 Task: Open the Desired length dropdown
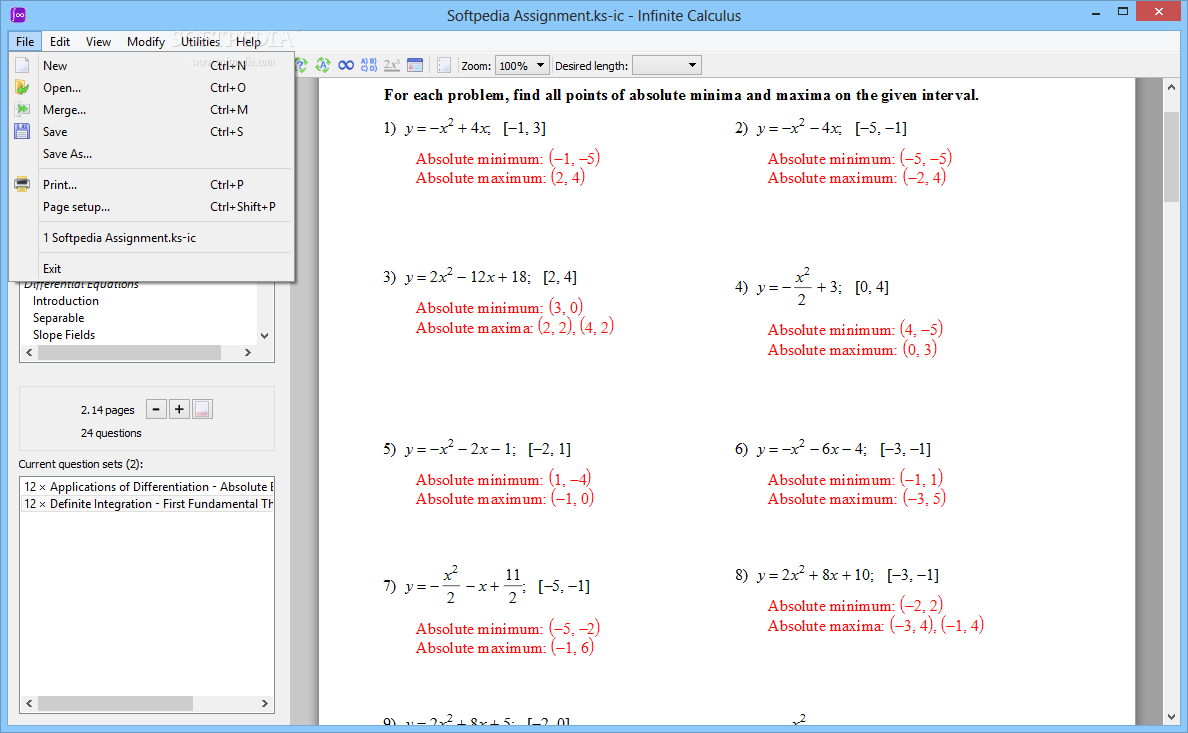(667, 65)
